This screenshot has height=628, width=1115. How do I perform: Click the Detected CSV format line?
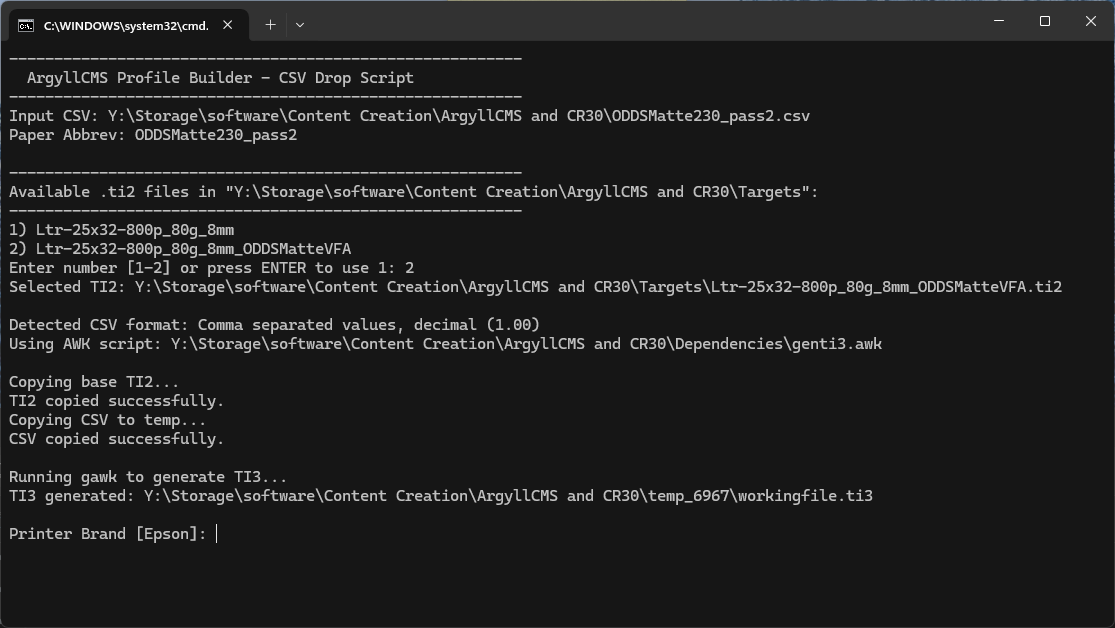coord(274,325)
